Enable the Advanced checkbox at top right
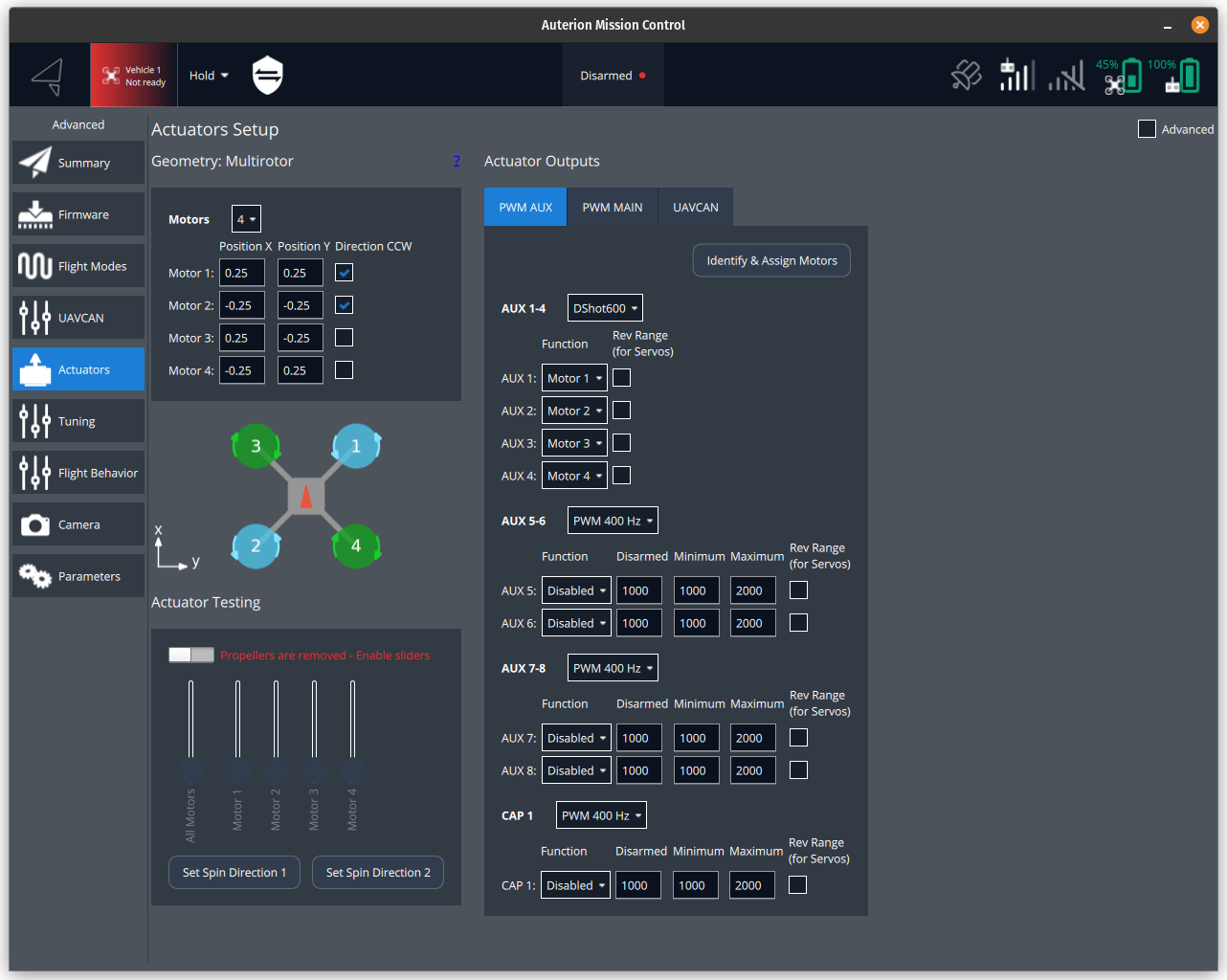Screen dimensions: 1227x980 pyautogui.click(x=1147, y=129)
